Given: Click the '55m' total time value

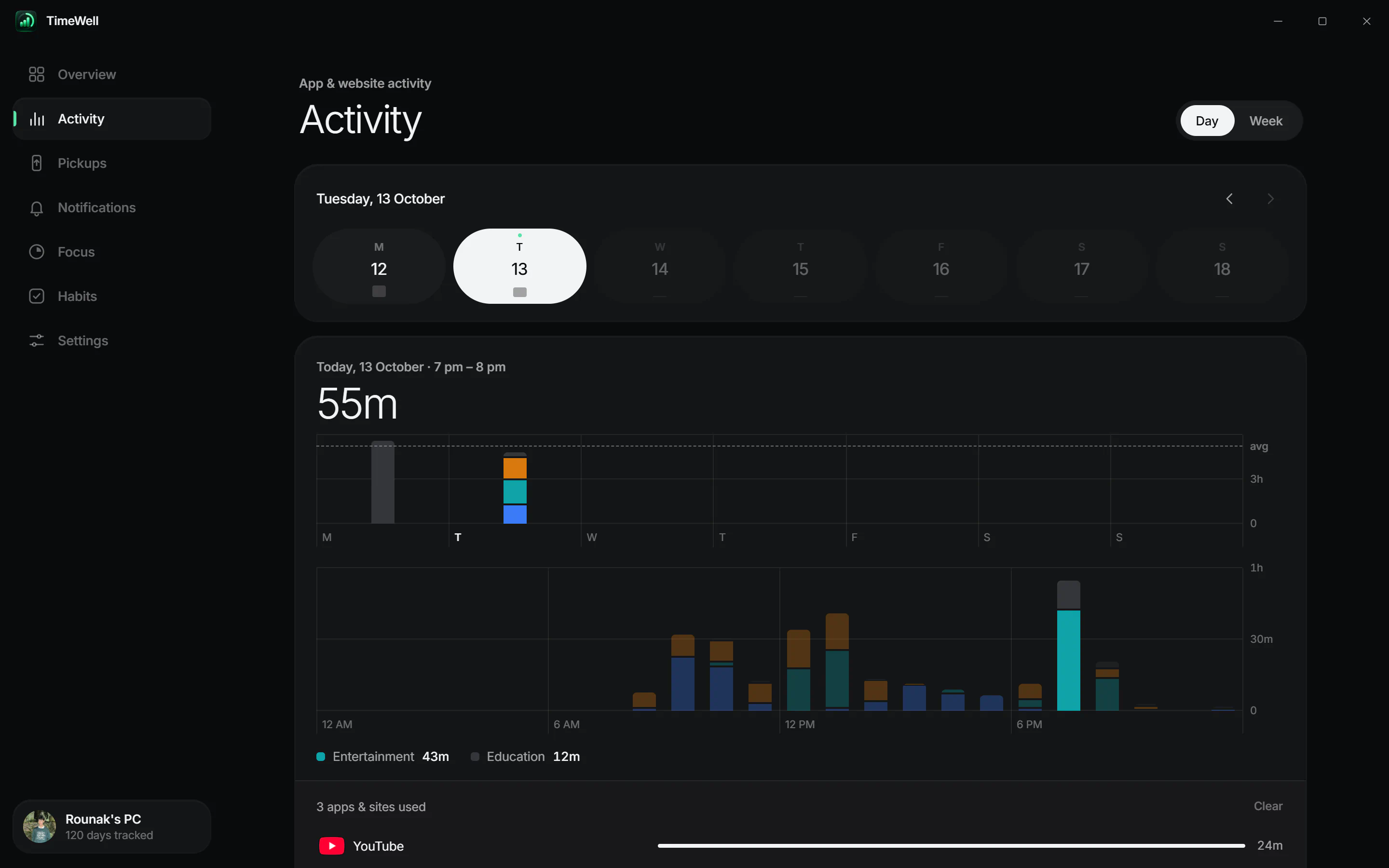Looking at the screenshot, I should tap(357, 404).
